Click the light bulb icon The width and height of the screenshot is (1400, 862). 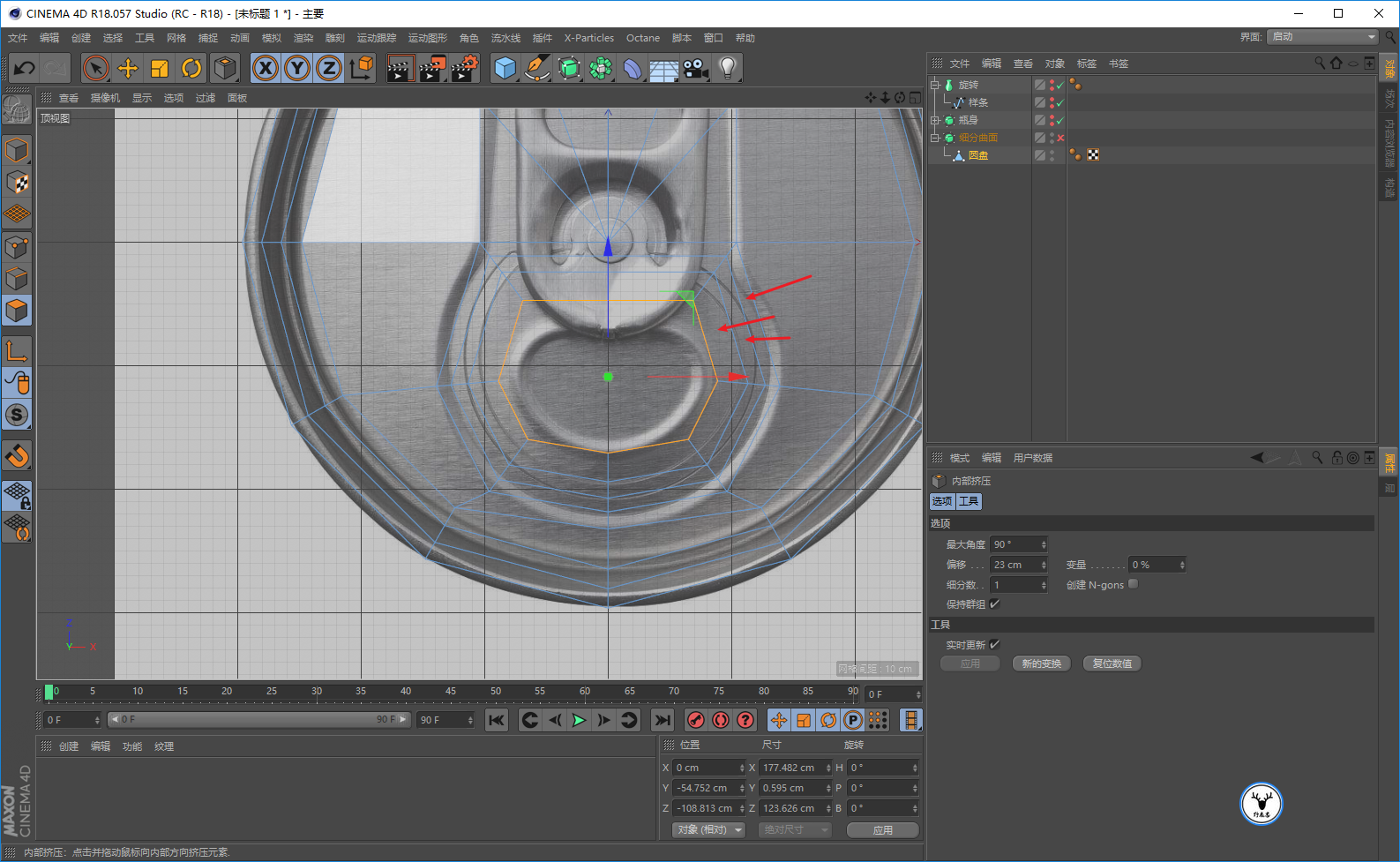727,68
